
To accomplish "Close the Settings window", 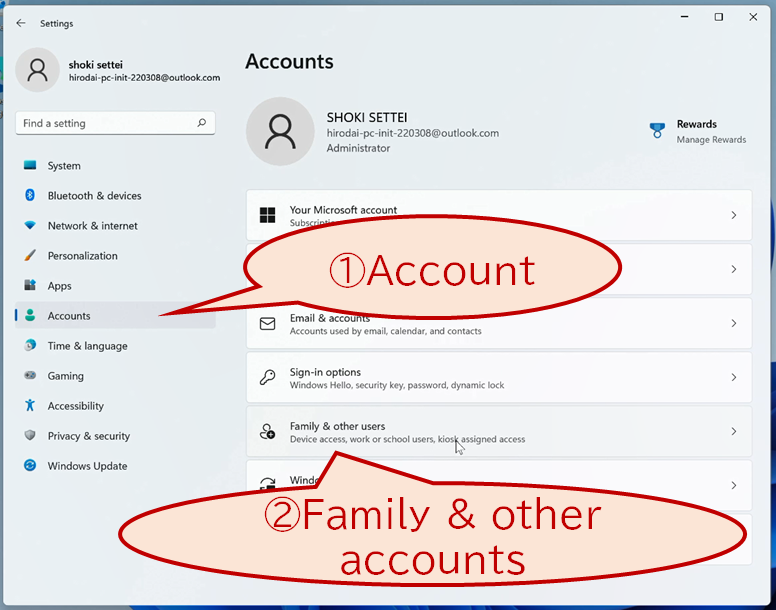I will tap(753, 17).
